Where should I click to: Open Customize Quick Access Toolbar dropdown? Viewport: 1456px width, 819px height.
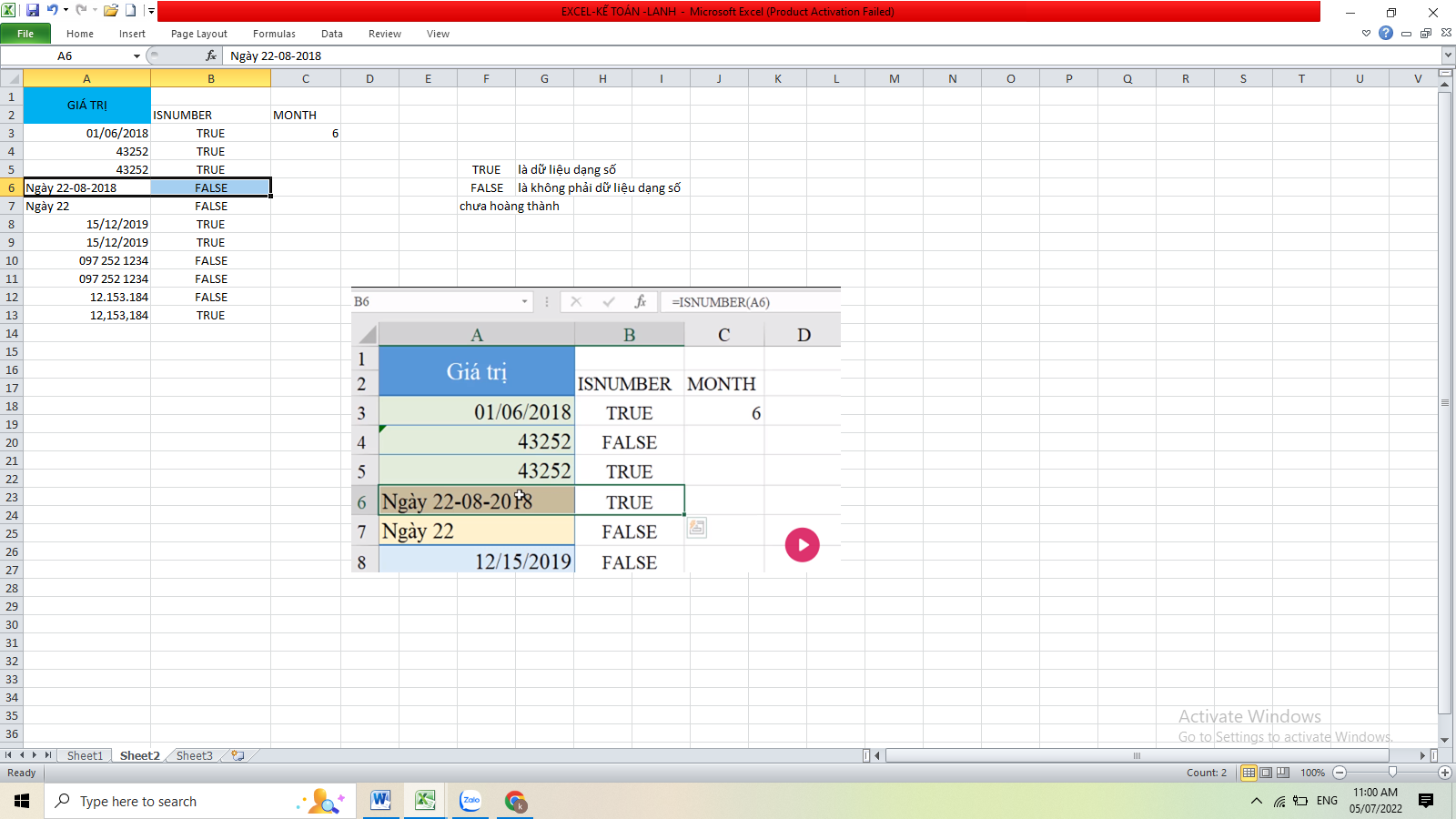[x=151, y=11]
